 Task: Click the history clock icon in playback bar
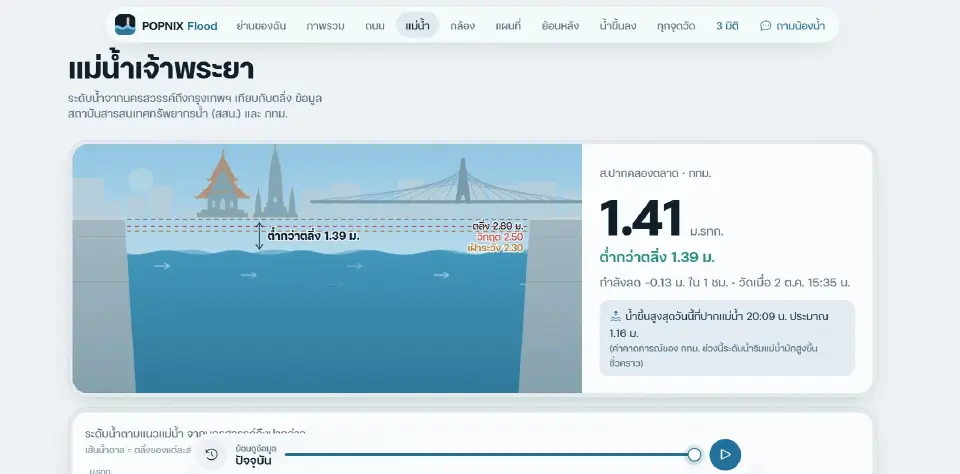point(212,454)
